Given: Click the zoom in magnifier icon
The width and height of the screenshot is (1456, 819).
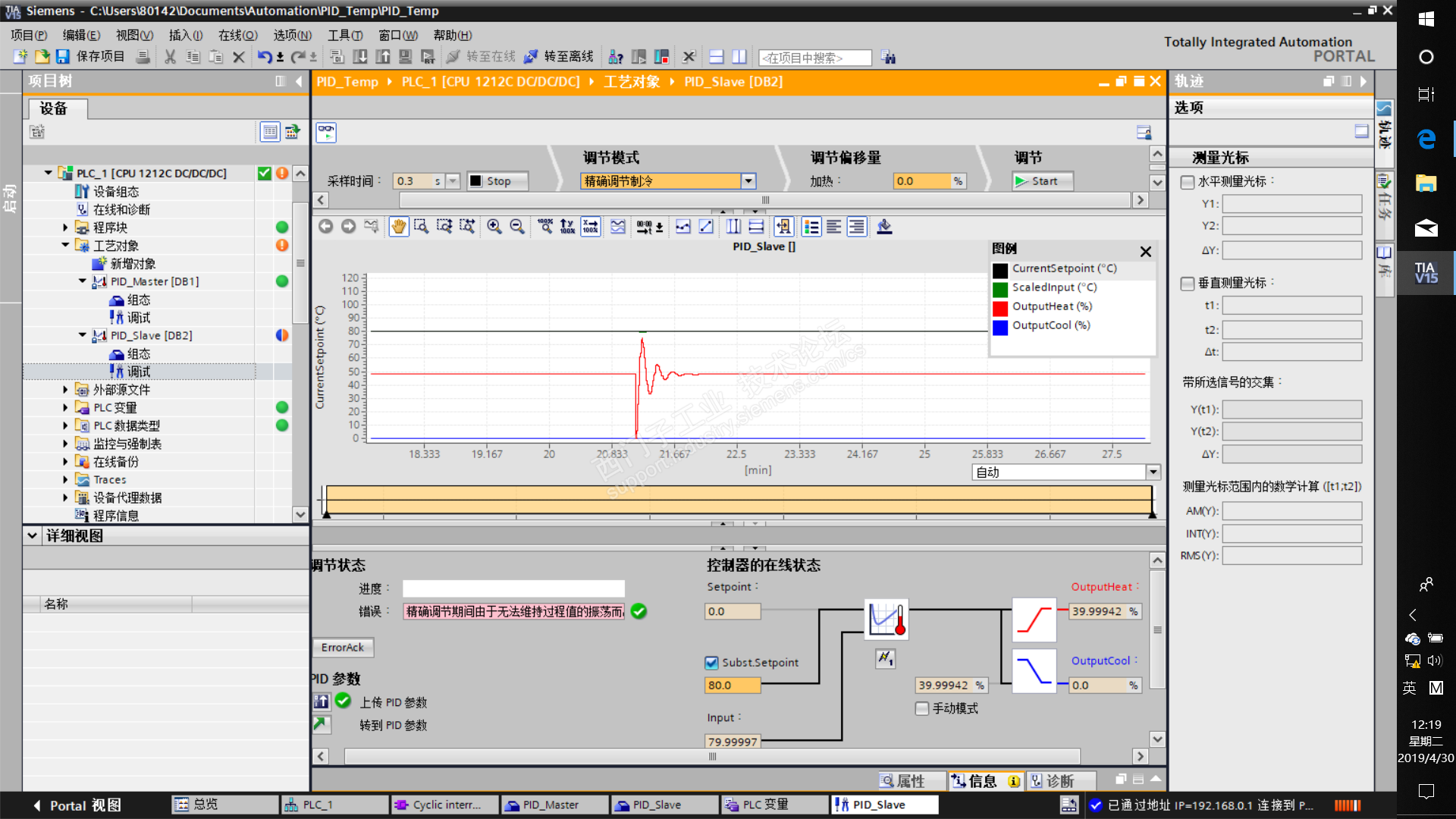Looking at the screenshot, I should pos(494,227).
